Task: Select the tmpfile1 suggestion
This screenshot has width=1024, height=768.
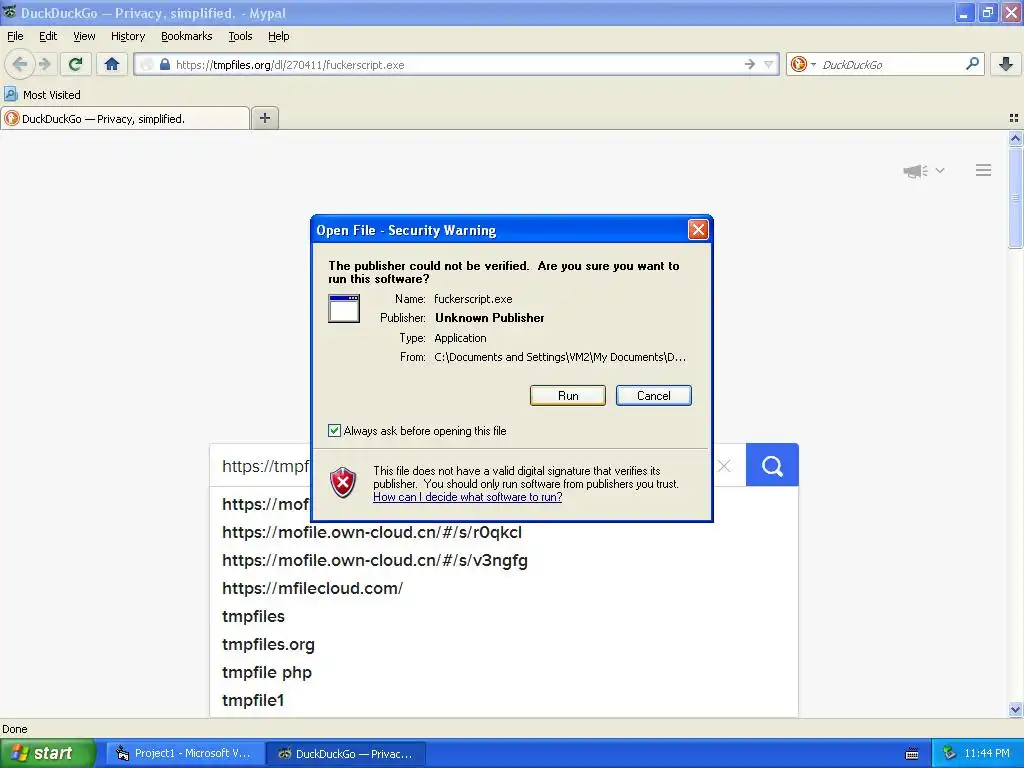Action: (x=253, y=701)
